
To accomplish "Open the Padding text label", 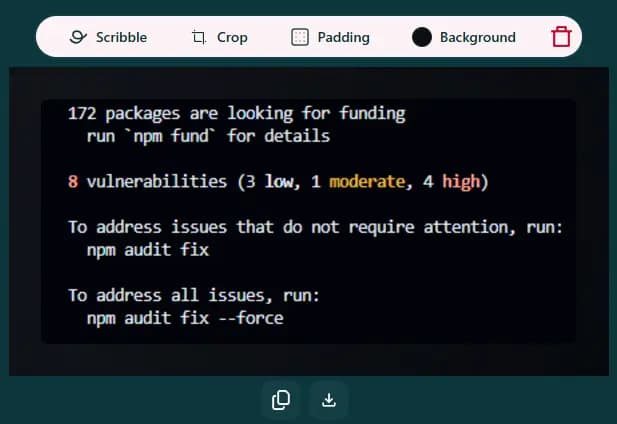I will (x=344, y=38).
